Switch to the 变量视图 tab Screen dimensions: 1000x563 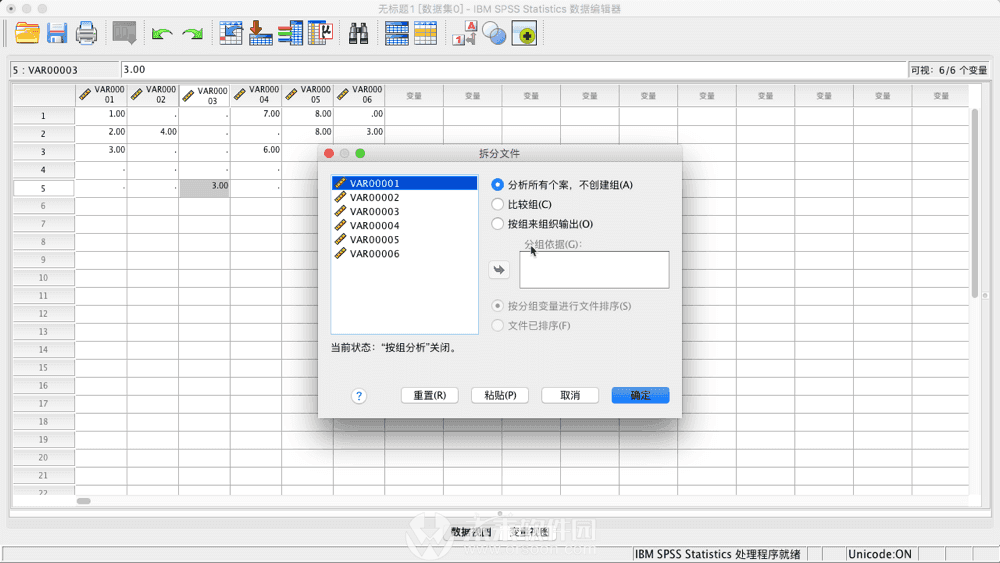click(530, 532)
